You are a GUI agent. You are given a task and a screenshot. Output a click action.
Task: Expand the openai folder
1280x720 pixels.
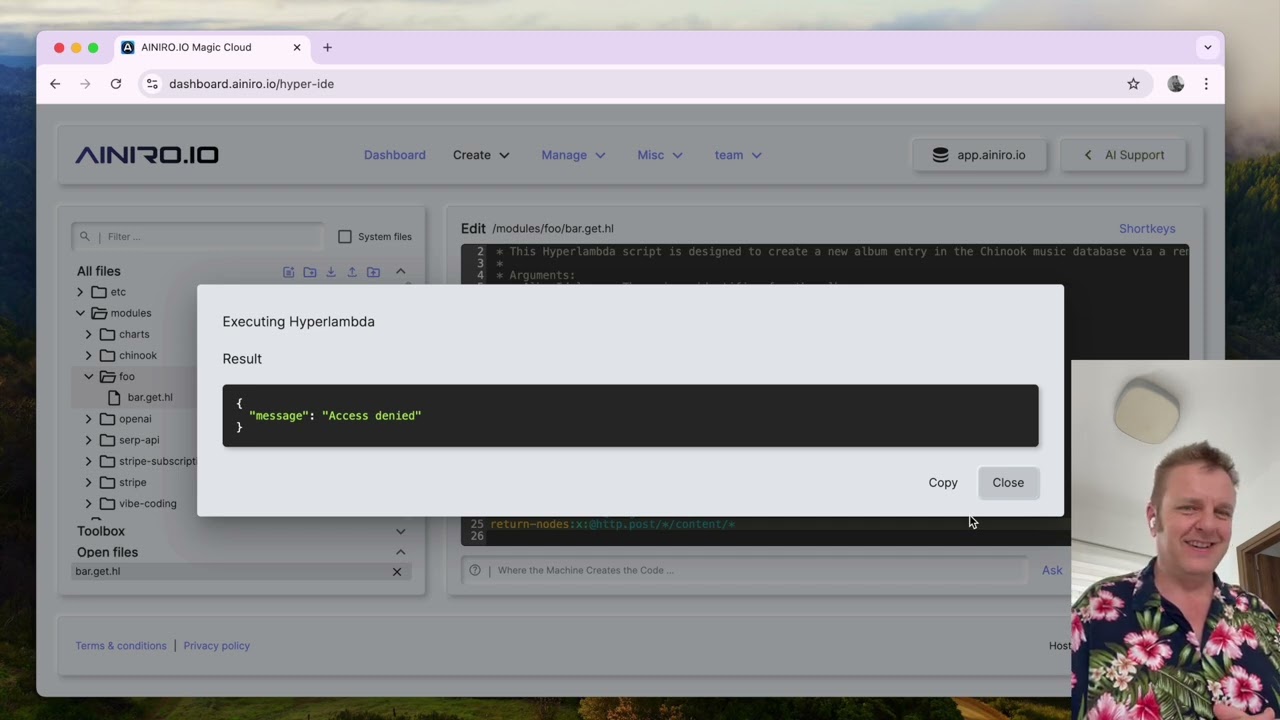point(88,419)
